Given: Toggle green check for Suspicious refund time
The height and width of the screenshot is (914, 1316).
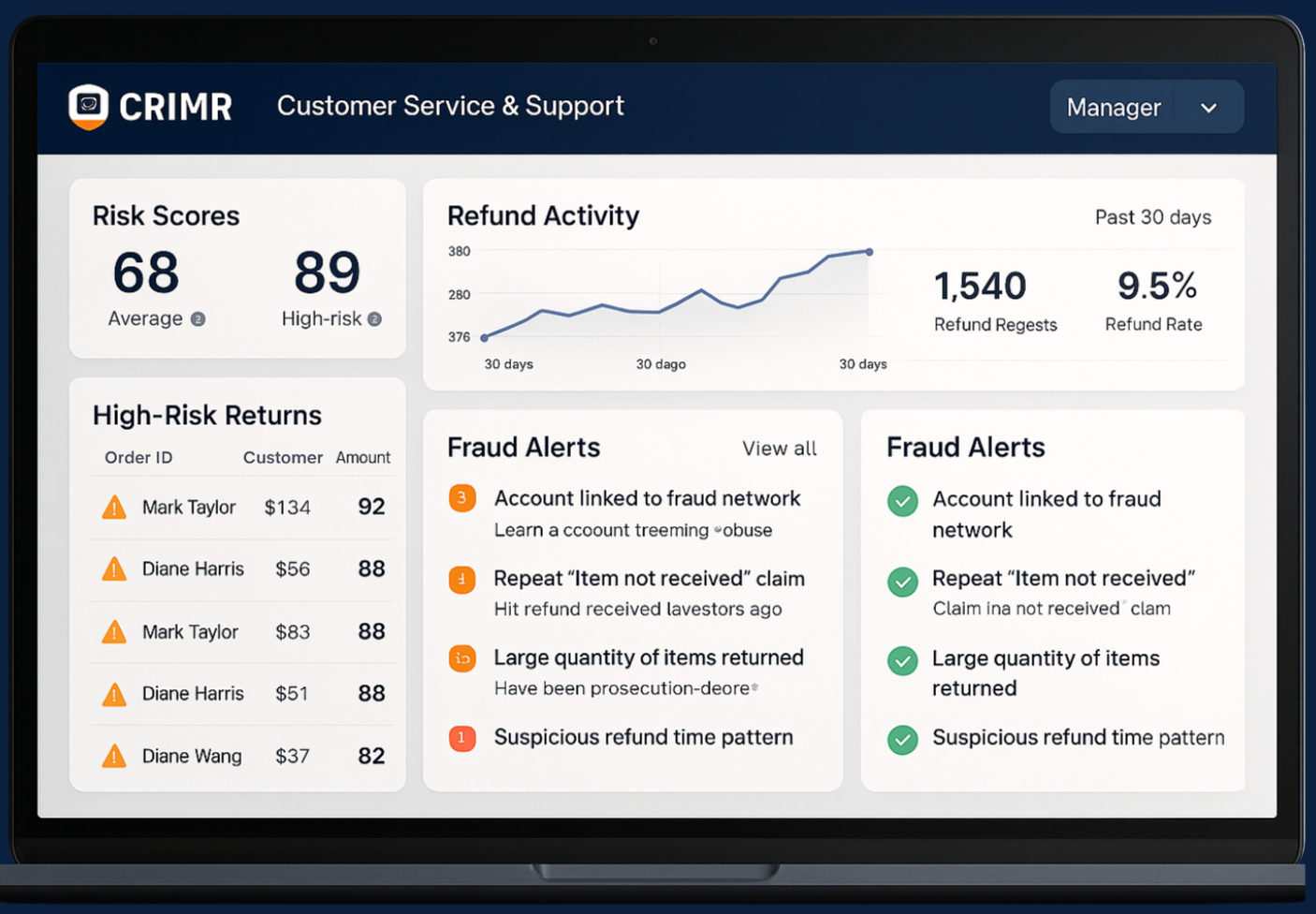Looking at the screenshot, I should [902, 740].
